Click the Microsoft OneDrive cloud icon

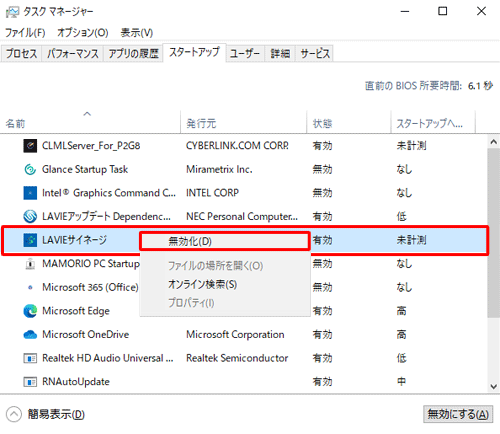[30, 335]
